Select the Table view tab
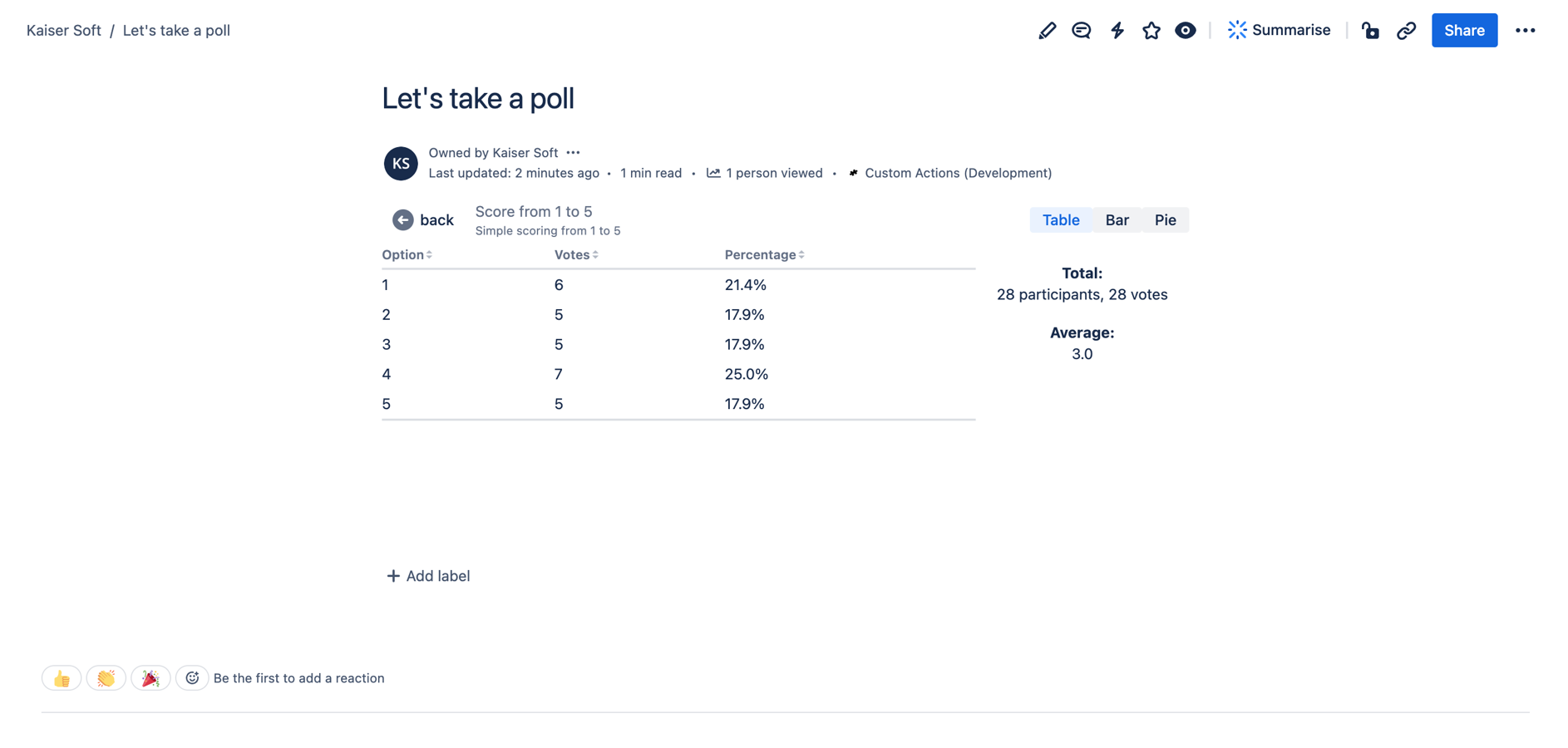The width and height of the screenshot is (1568, 748). pyautogui.click(x=1061, y=220)
